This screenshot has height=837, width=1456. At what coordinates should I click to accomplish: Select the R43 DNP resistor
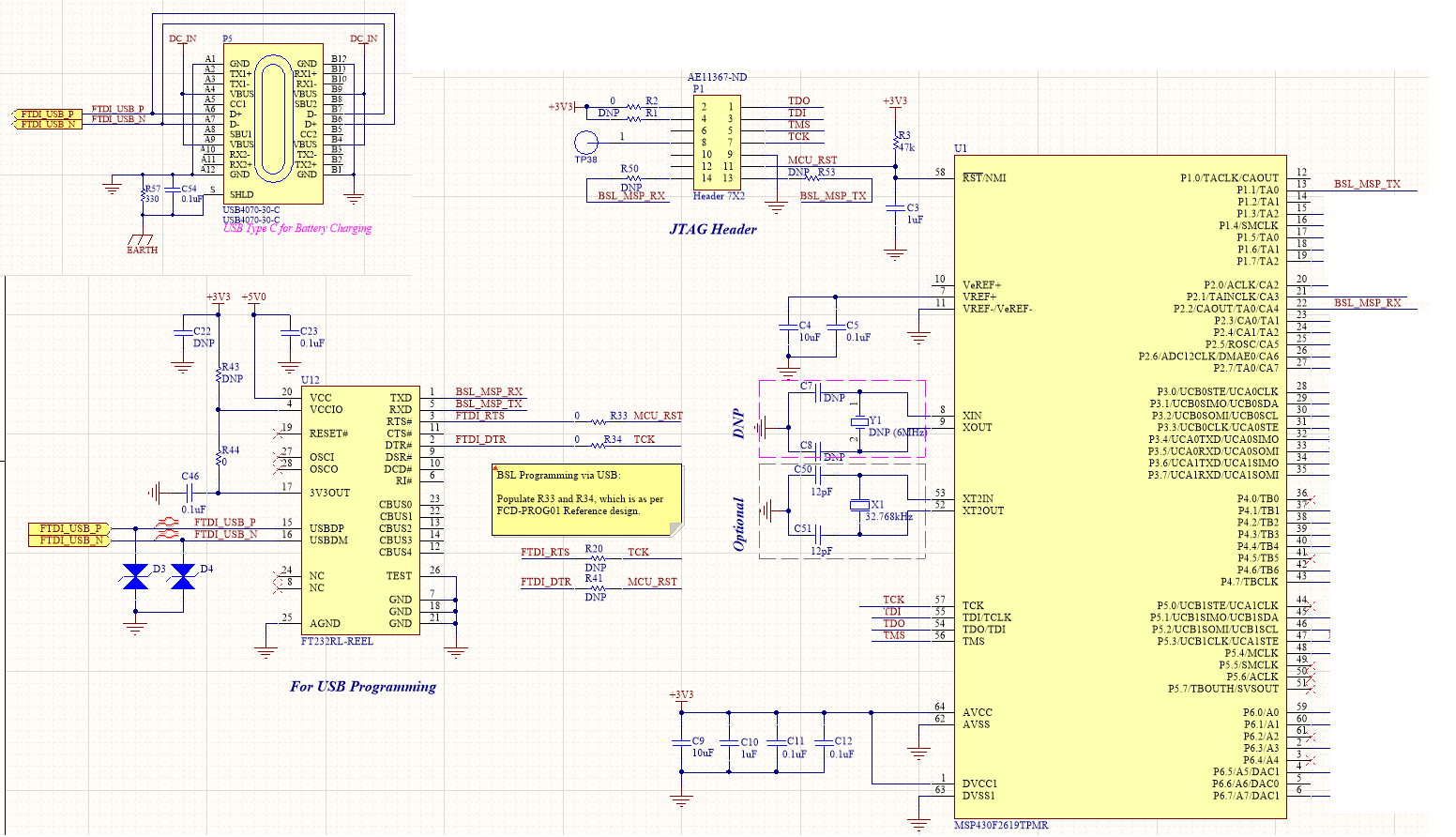[218, 373]
